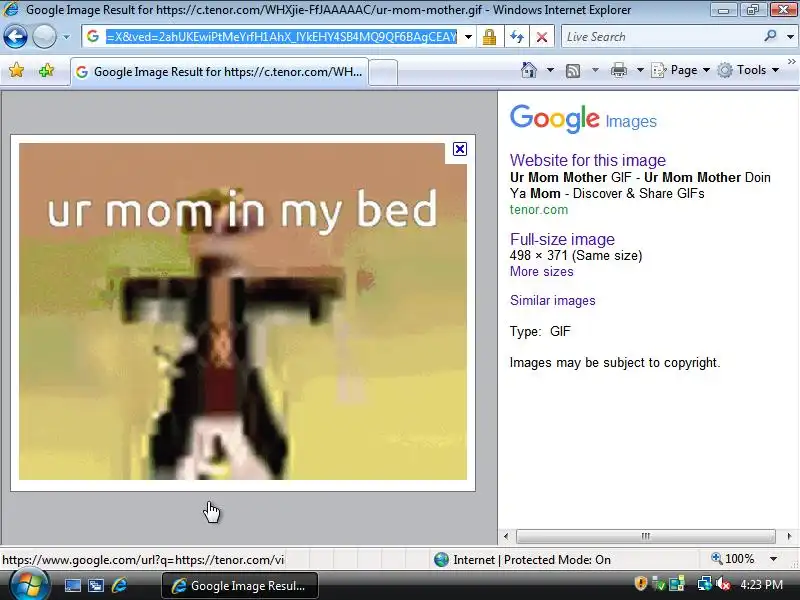Click the 100% zoom level button
The width and height of the screenshot is (800, 600).
(733, 559)
